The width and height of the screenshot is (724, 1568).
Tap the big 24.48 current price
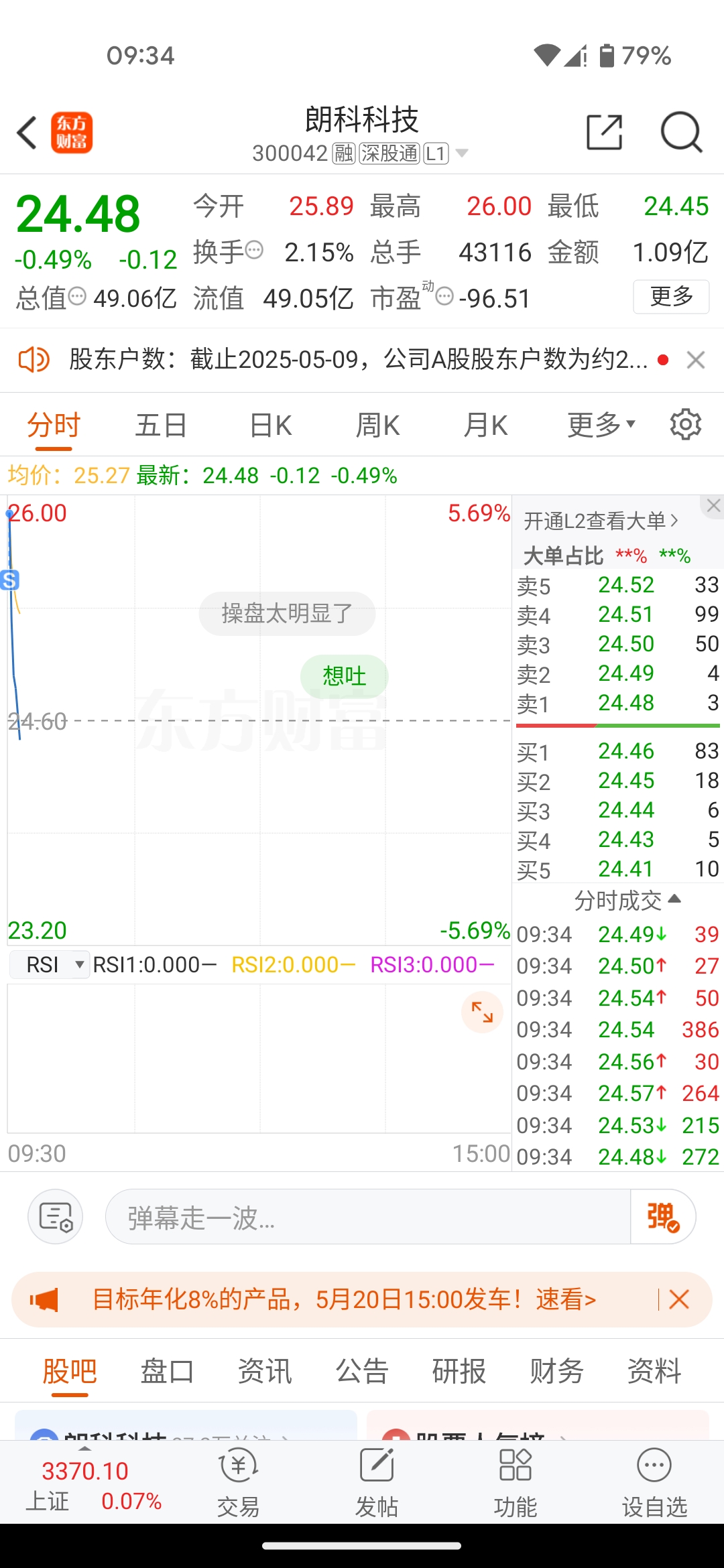(78, 214)
